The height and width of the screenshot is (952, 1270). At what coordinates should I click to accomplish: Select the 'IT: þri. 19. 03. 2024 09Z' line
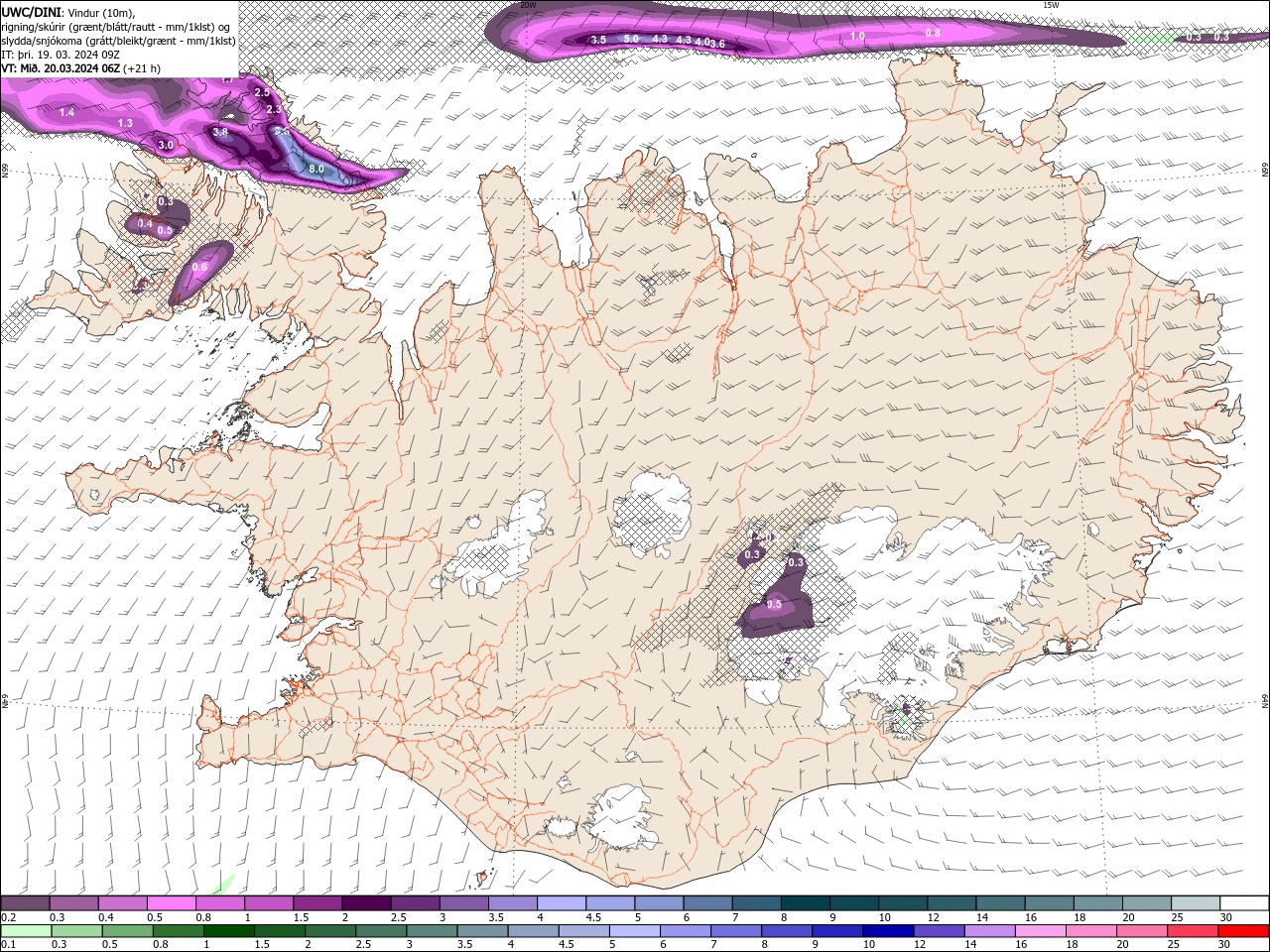61,55
